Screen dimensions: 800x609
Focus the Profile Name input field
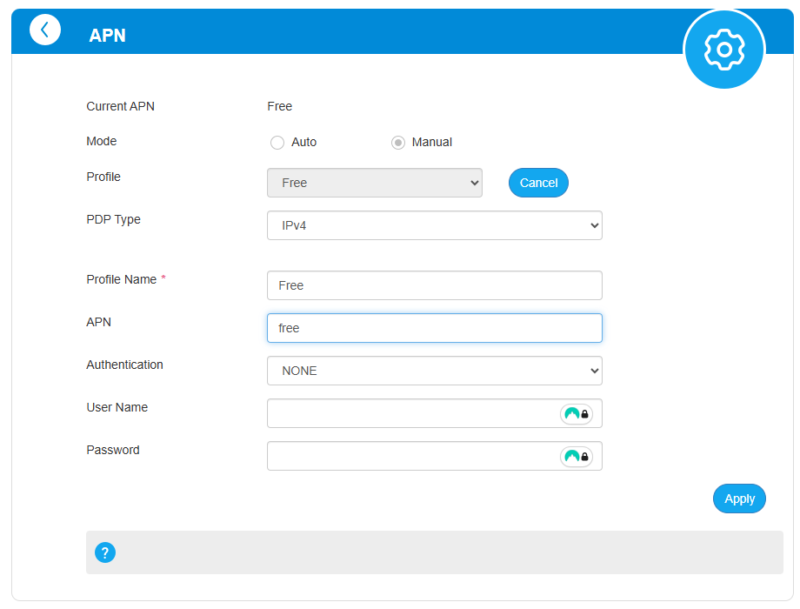[435, 285]
